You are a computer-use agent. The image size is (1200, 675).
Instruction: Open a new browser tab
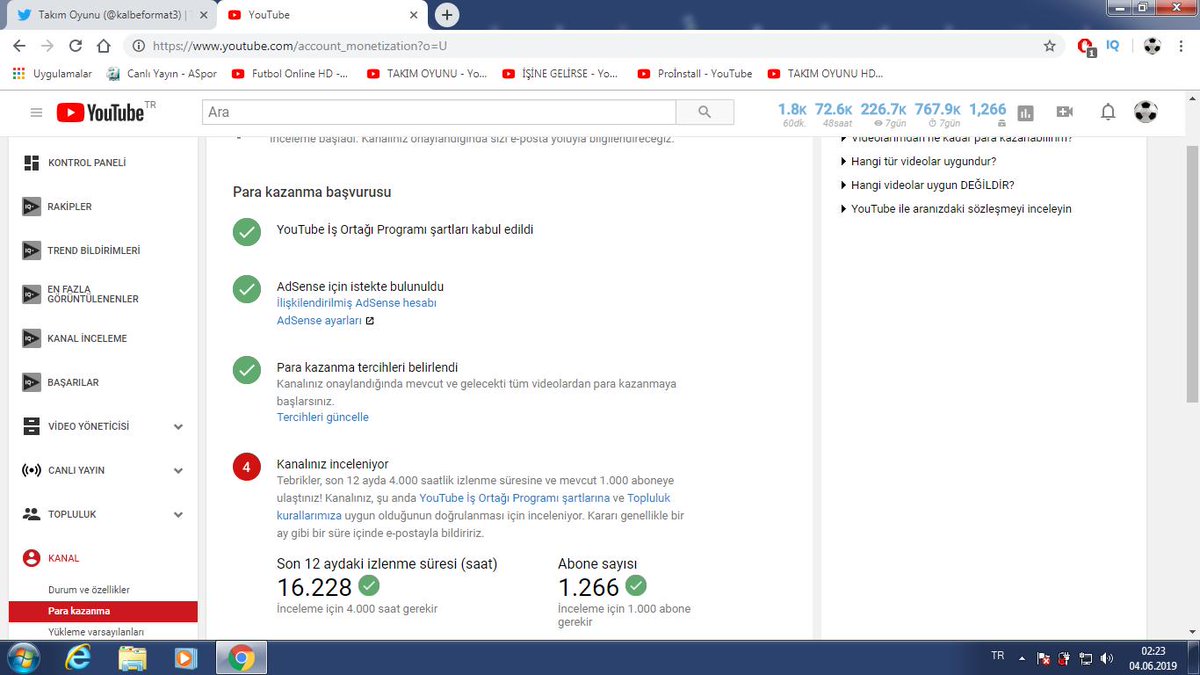point(447,15)
